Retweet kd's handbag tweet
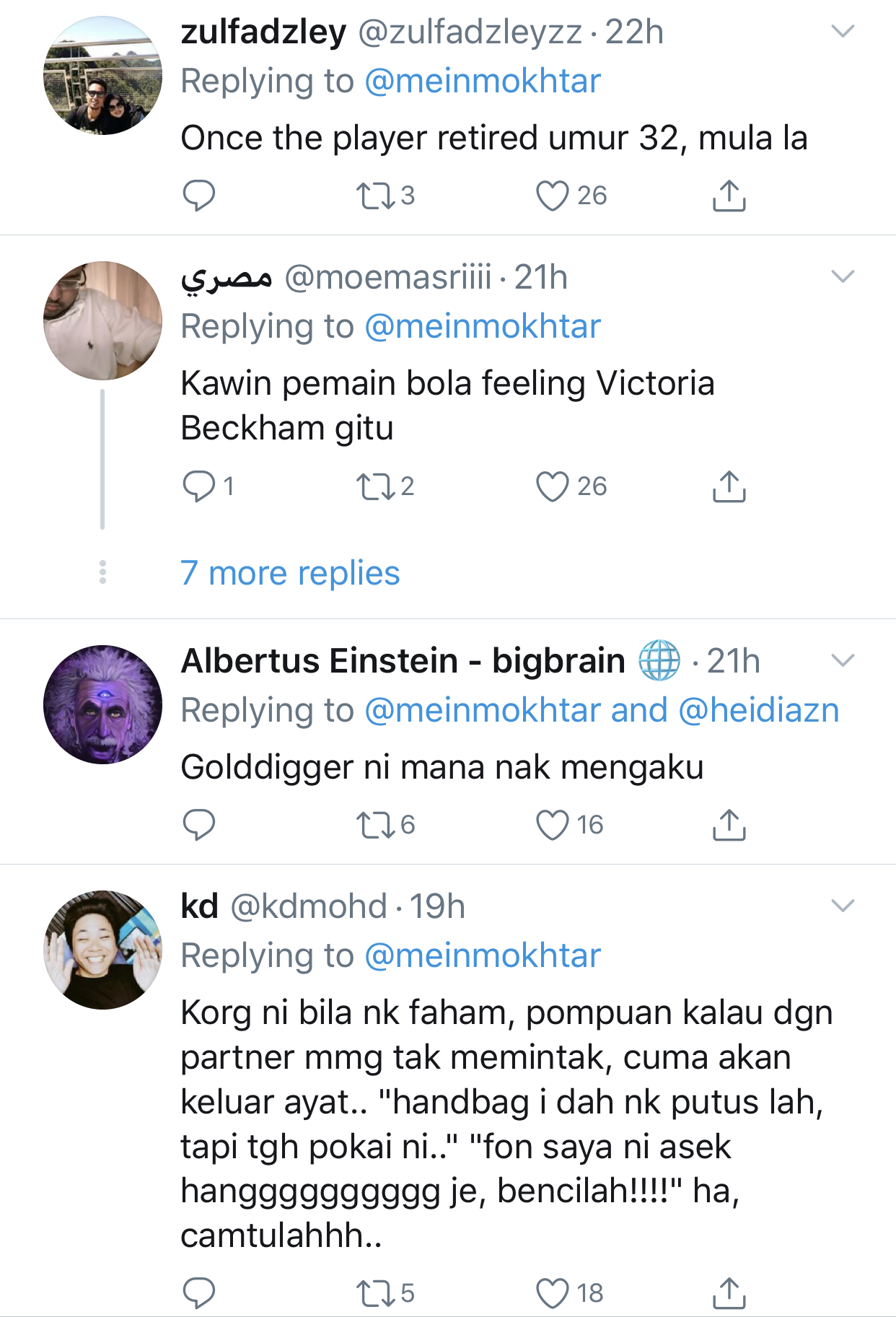This screenshot has width=896, height=1317. [375, 1293]
